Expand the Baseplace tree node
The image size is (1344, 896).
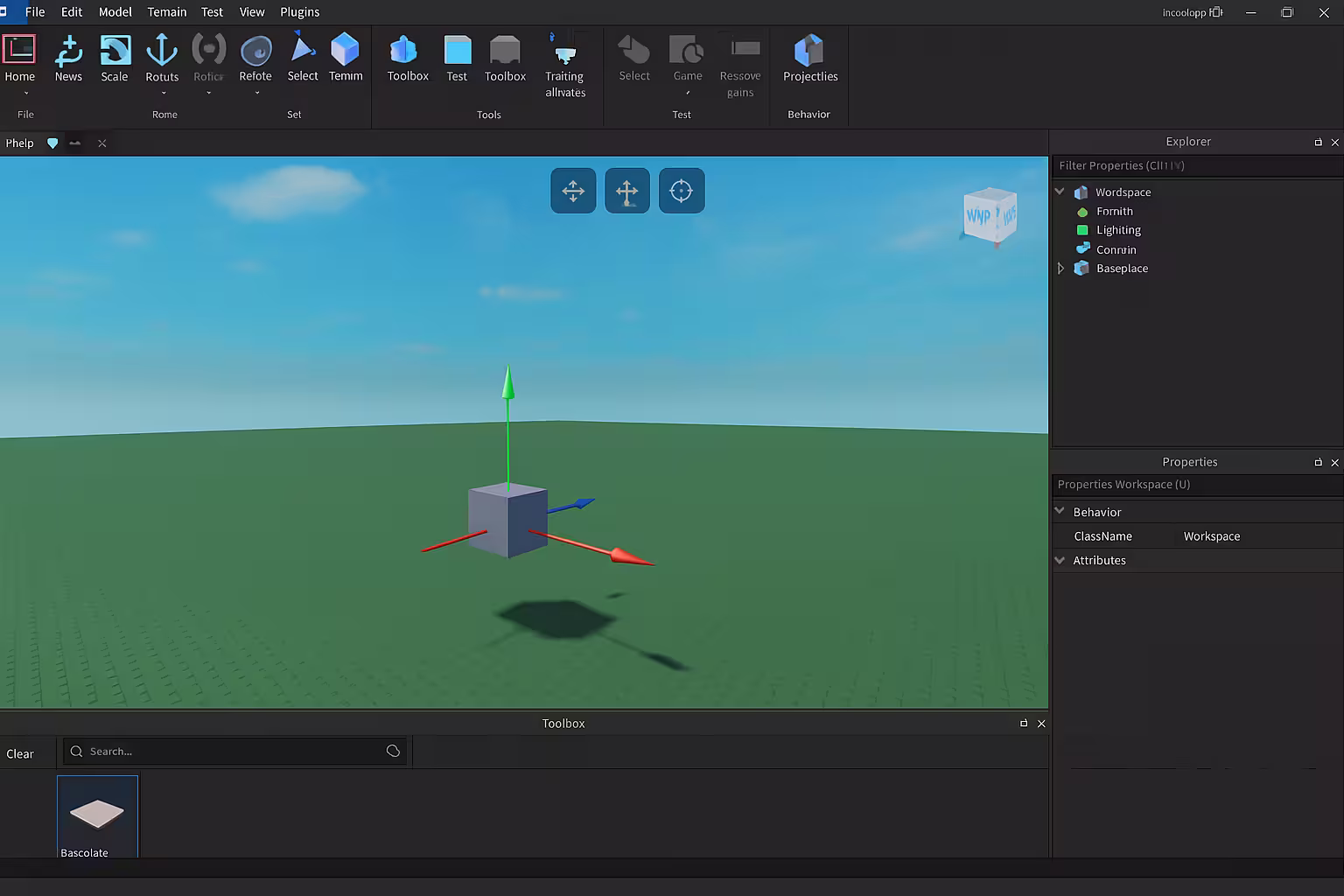click(1060, 269)
